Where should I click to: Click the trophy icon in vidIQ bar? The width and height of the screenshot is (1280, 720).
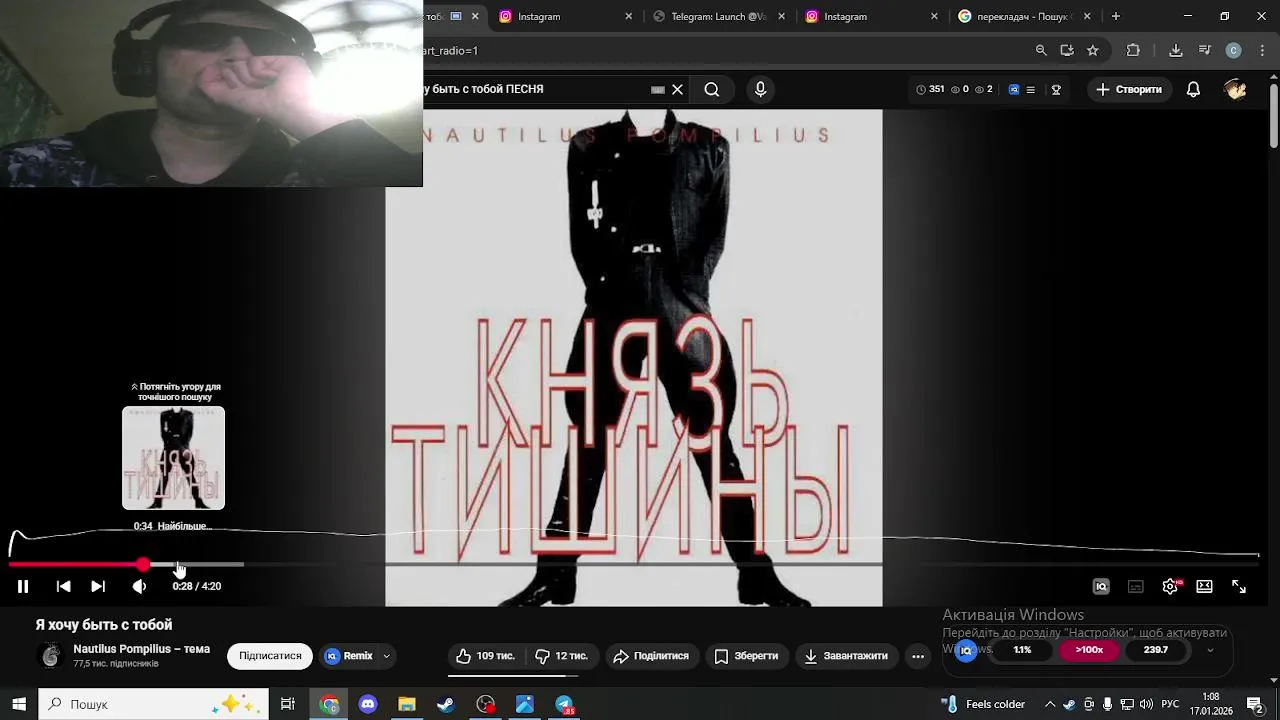pyautogui.click(x=1056, y=89)
